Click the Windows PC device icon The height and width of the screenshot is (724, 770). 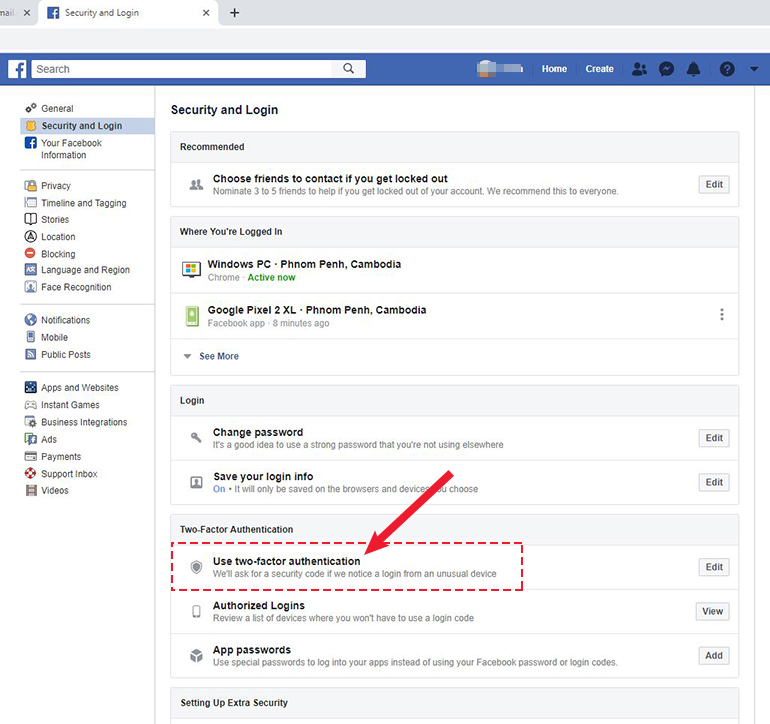pyautogui.click(x=192, y=270)
